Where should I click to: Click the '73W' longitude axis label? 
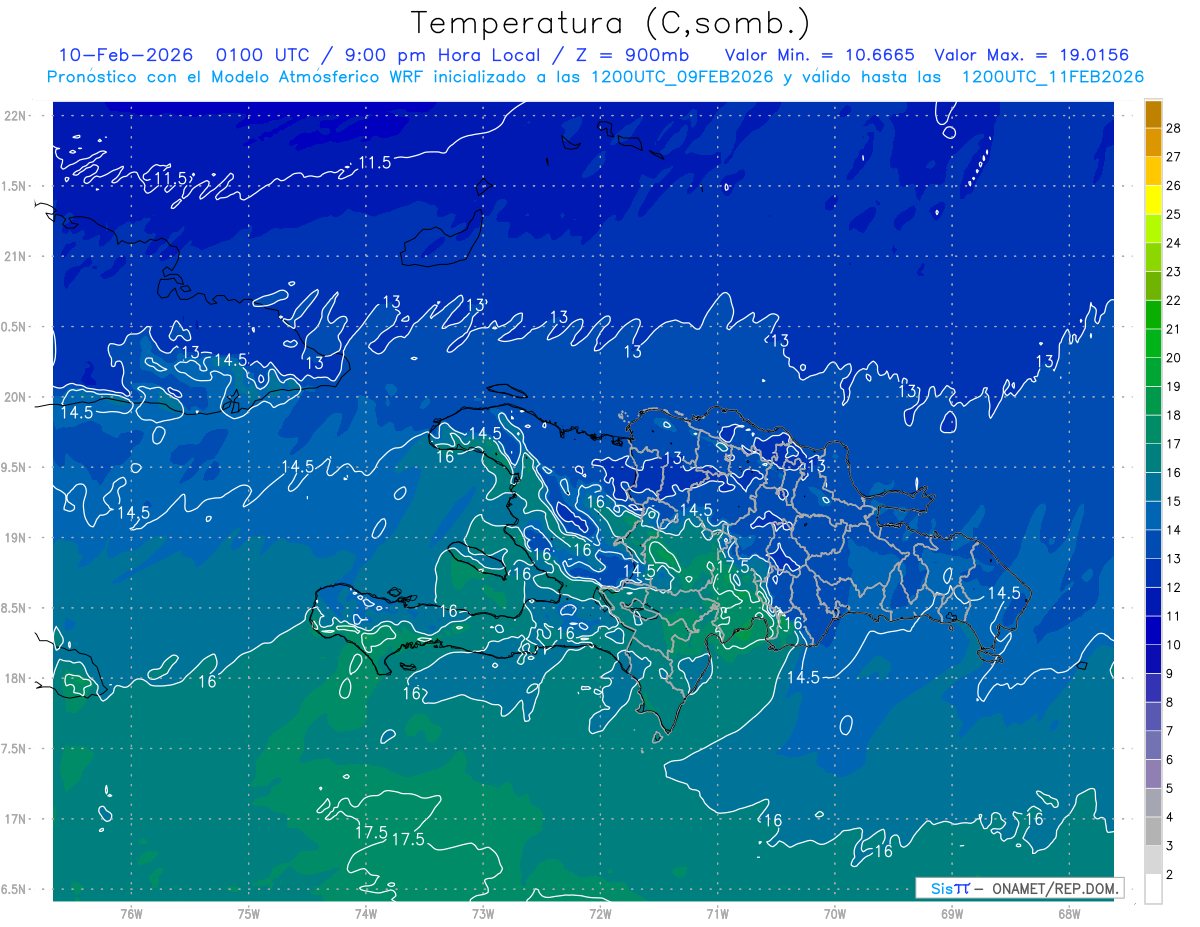pos(482,915)
